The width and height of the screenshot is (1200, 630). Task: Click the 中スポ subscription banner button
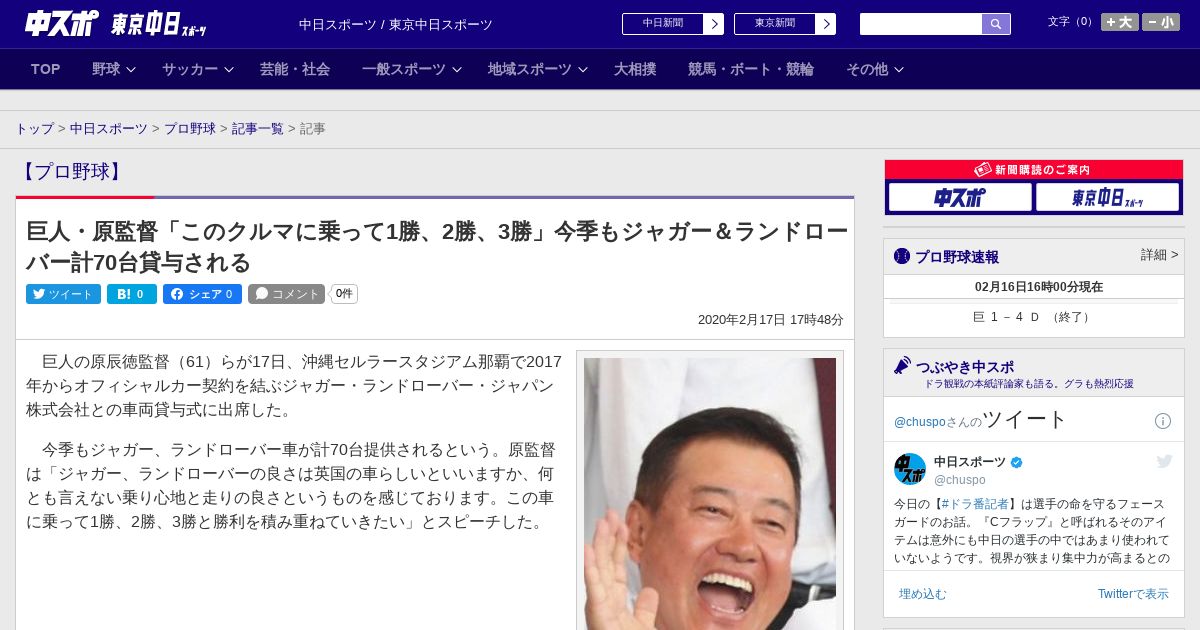[x=960, y=197]
